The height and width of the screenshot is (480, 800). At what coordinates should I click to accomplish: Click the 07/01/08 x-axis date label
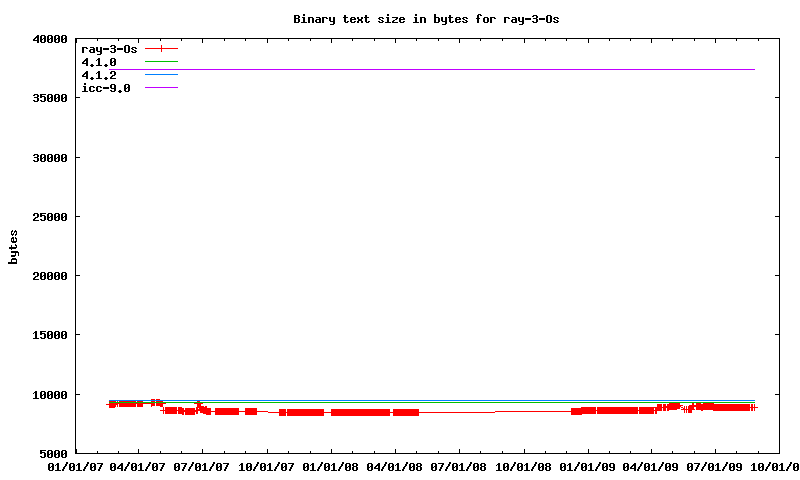click(x=459, y=467)
